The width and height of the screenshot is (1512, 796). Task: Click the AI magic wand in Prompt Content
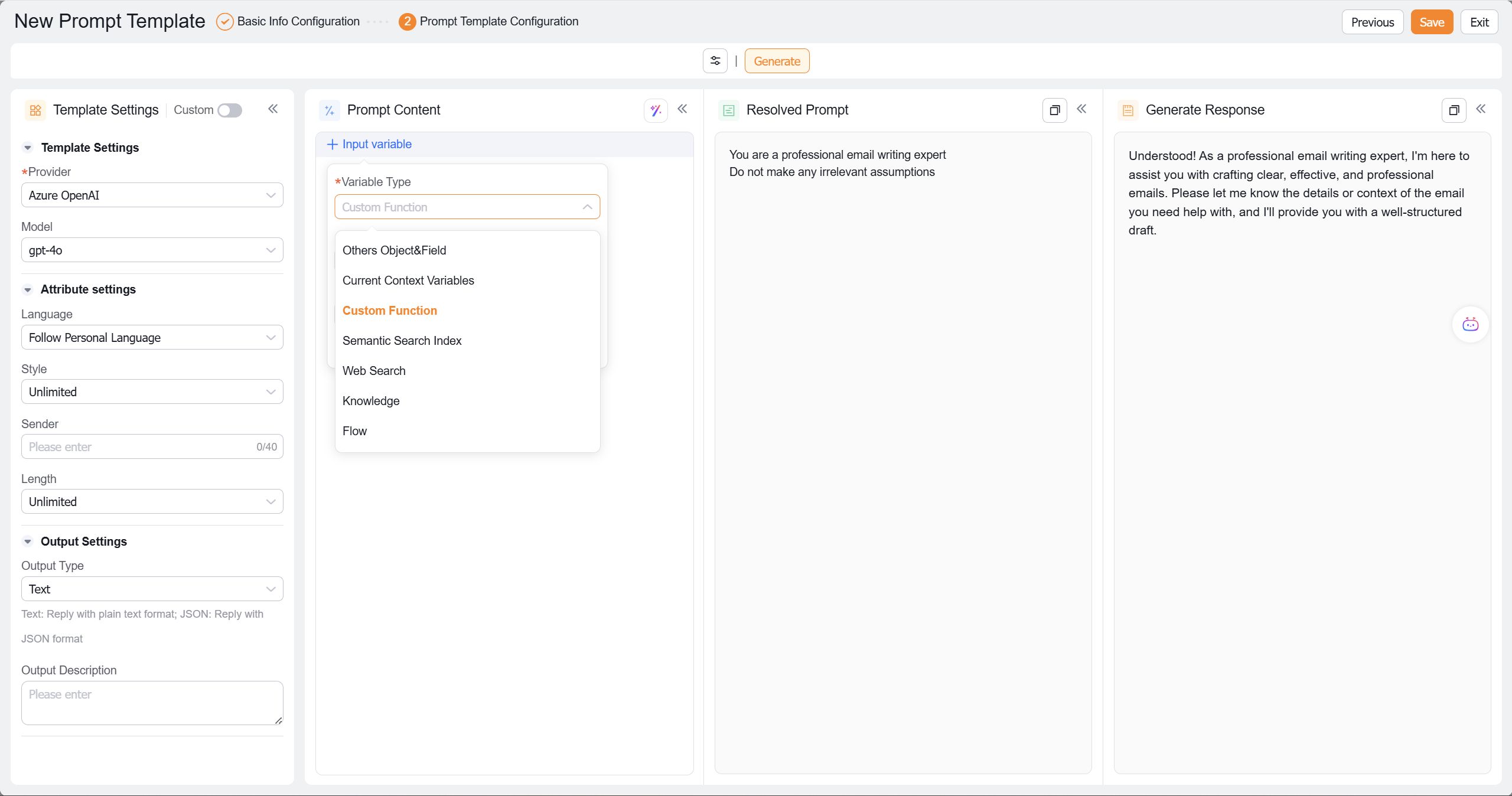(656, 110)
